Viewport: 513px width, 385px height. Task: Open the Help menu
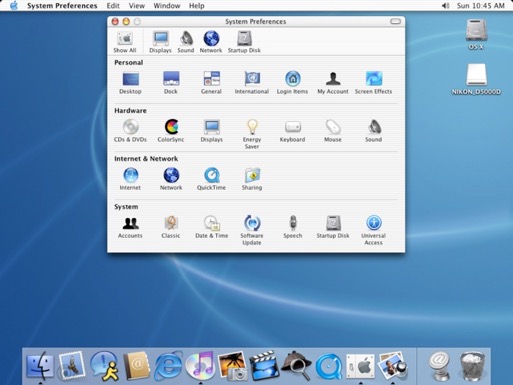pos(197,6)
